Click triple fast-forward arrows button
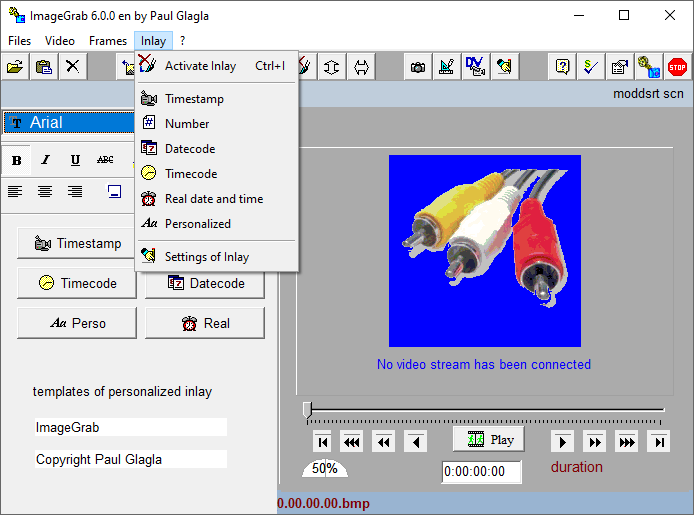This screenshot has width=694, height=515. point(627,442)
